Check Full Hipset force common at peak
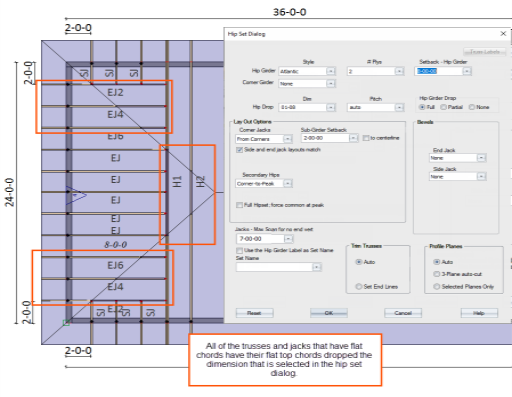Image resolution: width=512 pixels, height=397 pixels. tap(239, 205)
